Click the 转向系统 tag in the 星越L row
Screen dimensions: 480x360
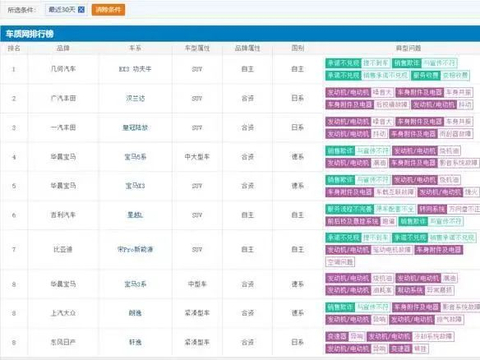432,209
